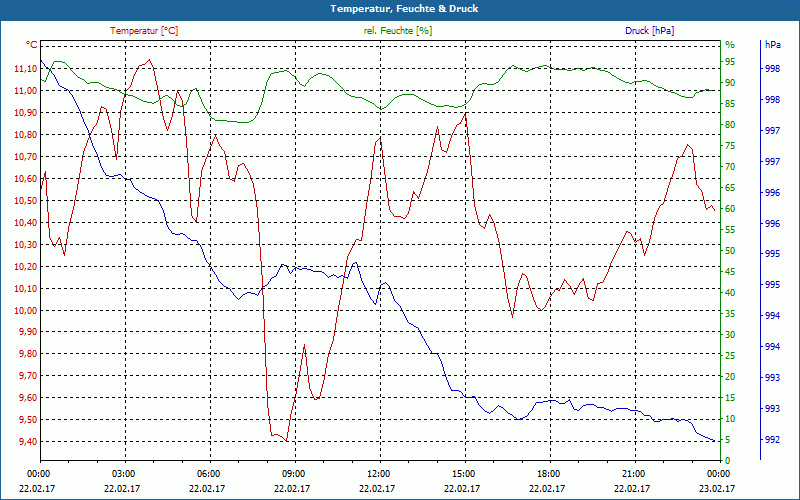Click the green humidity axis value "95"
The width and height of the screenshot is (800, 500).
click(x=730, y=62)
